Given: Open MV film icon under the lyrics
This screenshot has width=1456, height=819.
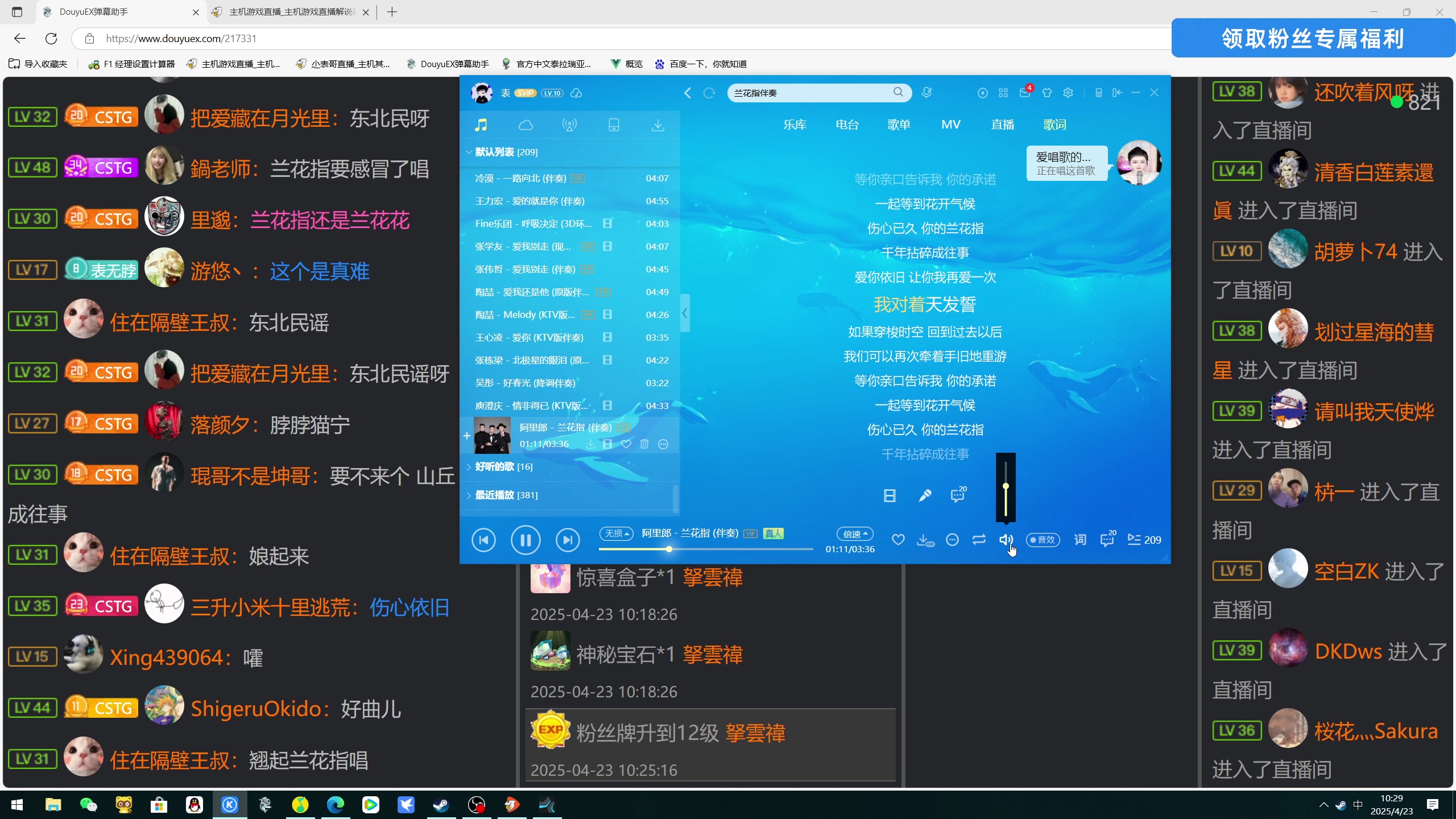Looking at the screenshot, I should (x=890, y=496).
